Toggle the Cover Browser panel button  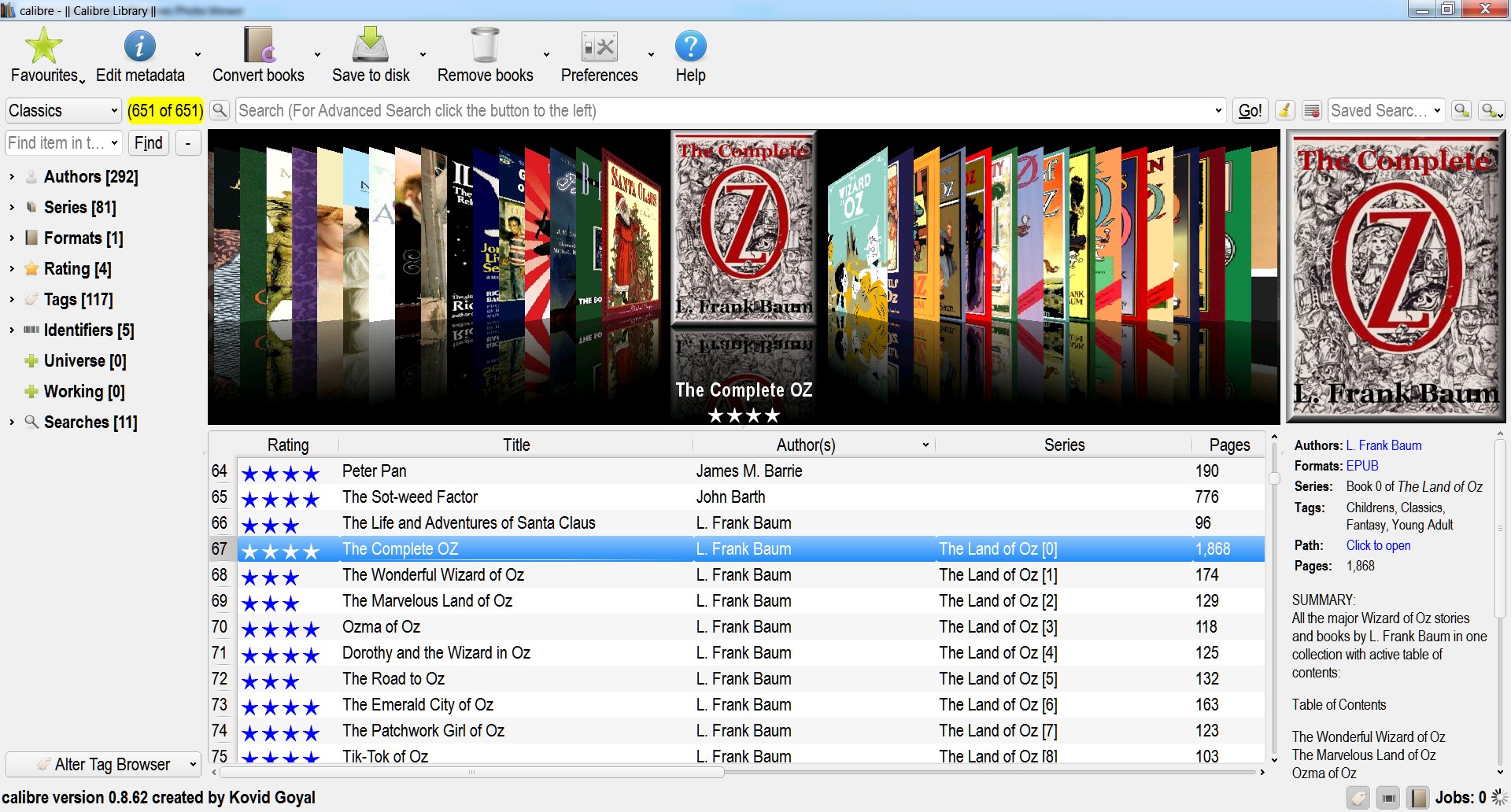click(1389, 798)
